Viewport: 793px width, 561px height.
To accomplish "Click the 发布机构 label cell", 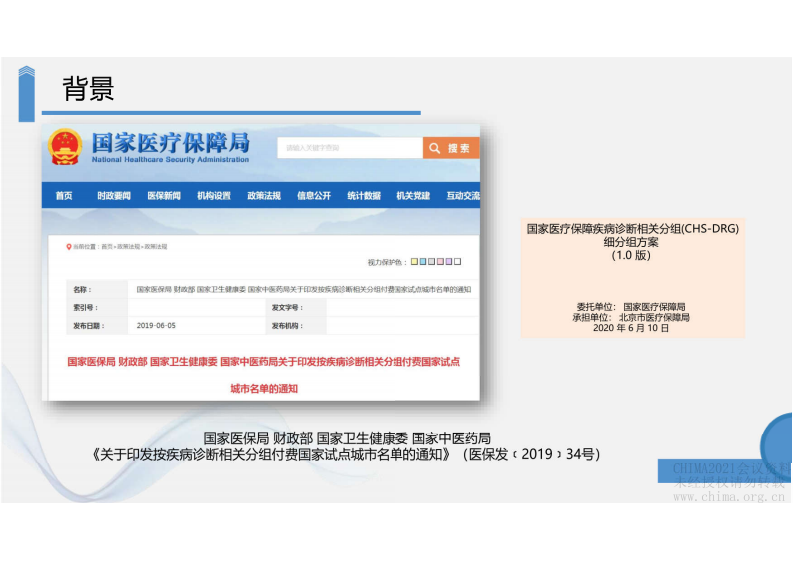I will coord(296,326).
